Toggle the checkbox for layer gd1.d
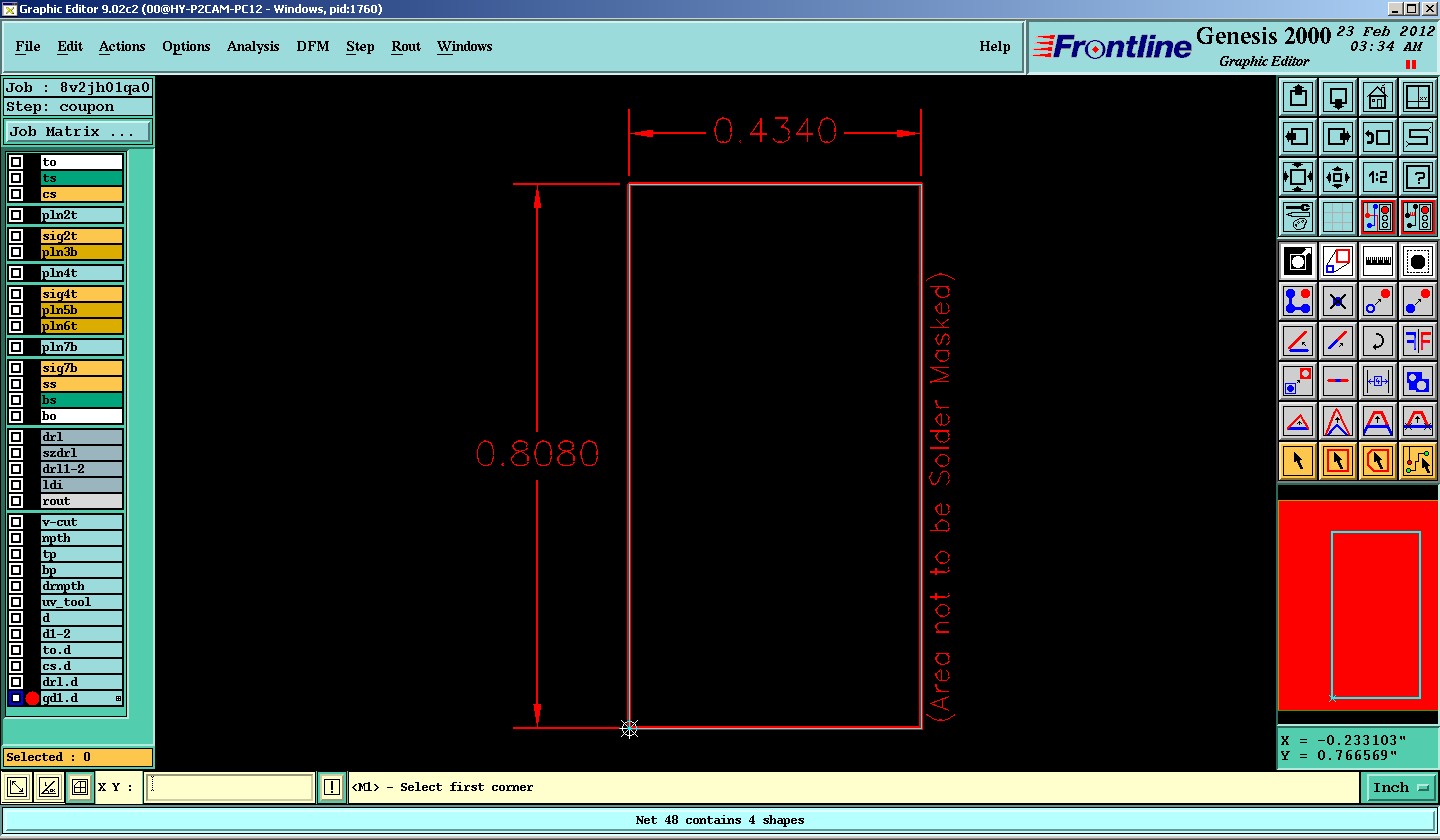This screenshot has width=1440, height=840. point(16,698)
